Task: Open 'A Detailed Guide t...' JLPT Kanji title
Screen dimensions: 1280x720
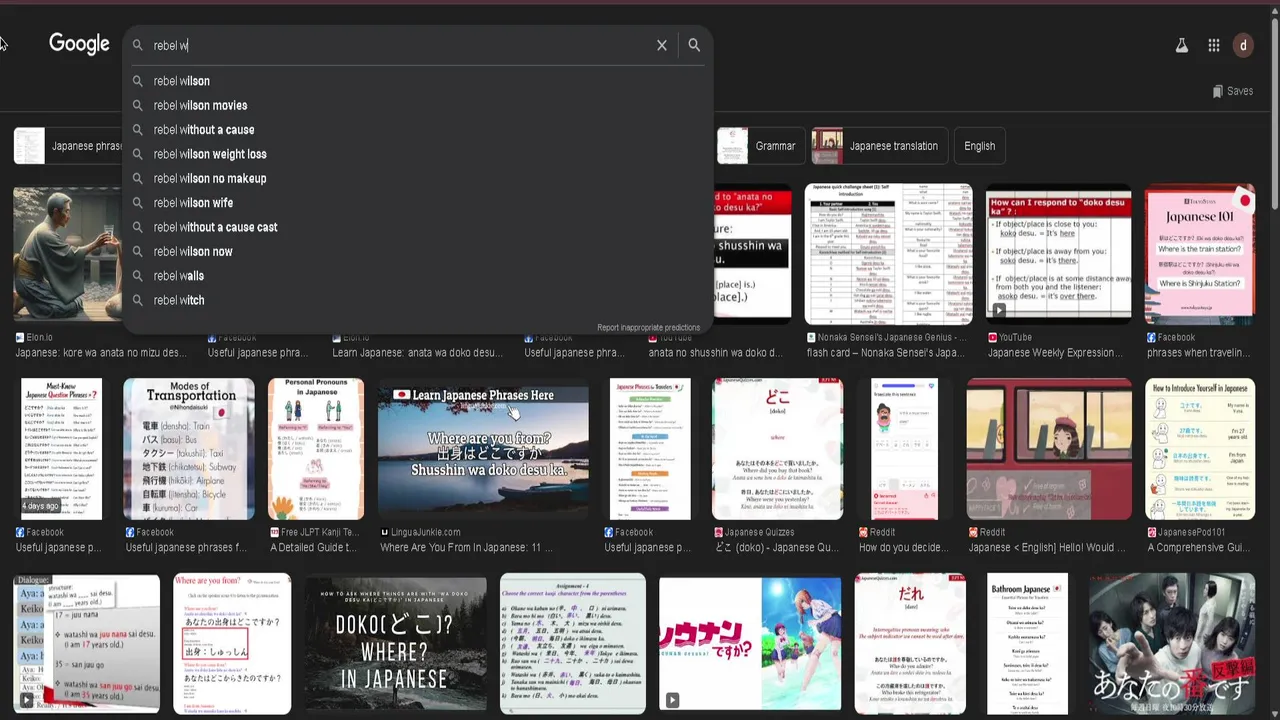Action: (313, 547)
